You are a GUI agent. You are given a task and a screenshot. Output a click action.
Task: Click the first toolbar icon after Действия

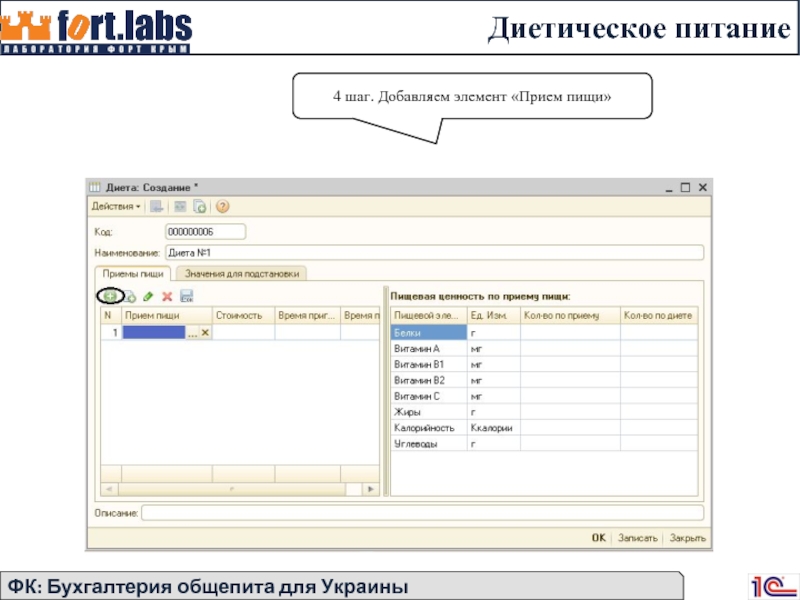pyautogui.click(x=156, y=207)
